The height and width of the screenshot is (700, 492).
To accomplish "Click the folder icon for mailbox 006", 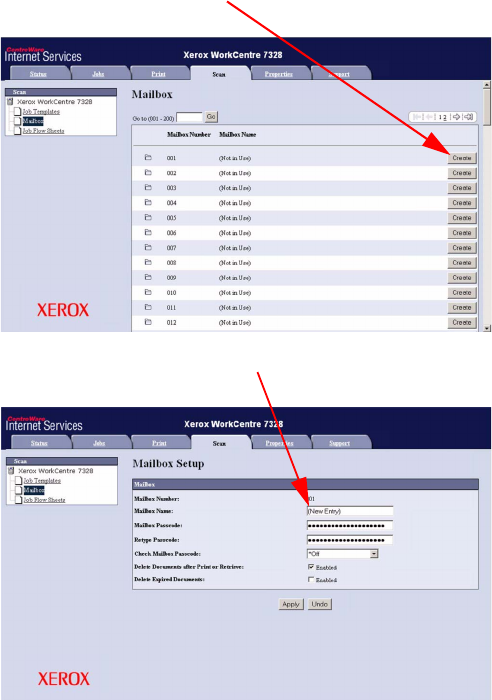I will (148, 232).
